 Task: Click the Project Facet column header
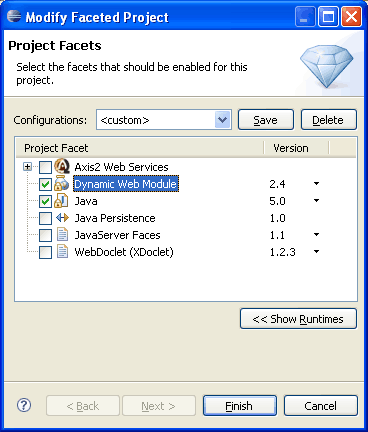pyautogui.click(x=140, y=148)
